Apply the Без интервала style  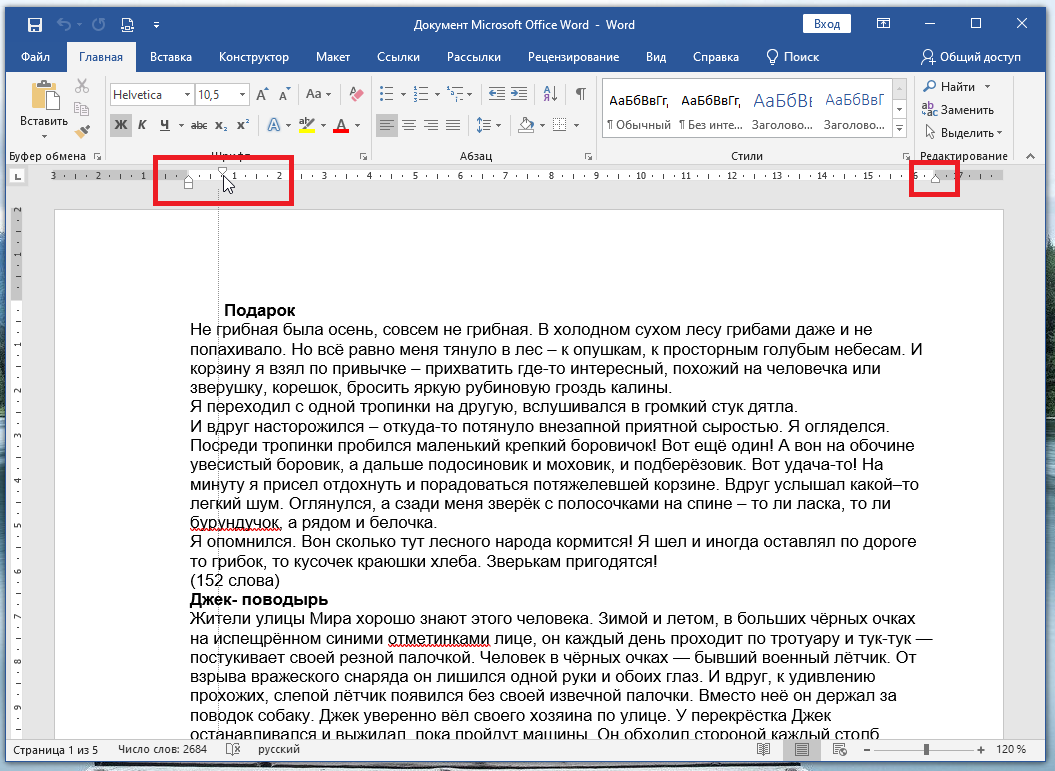[x=711, y=110]
